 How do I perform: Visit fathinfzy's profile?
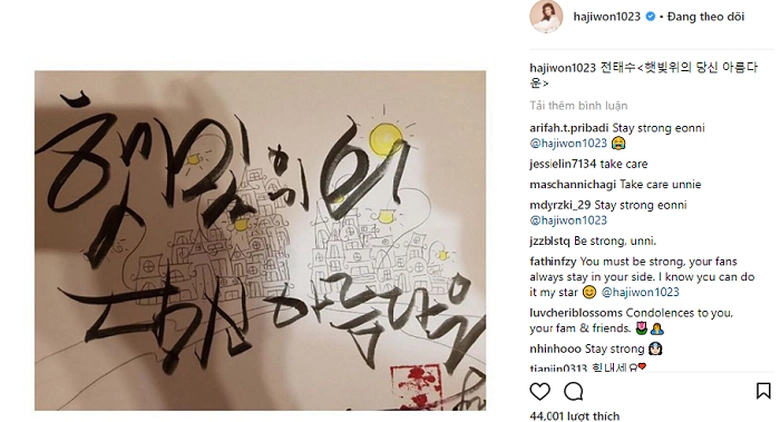tap(553, 262)
